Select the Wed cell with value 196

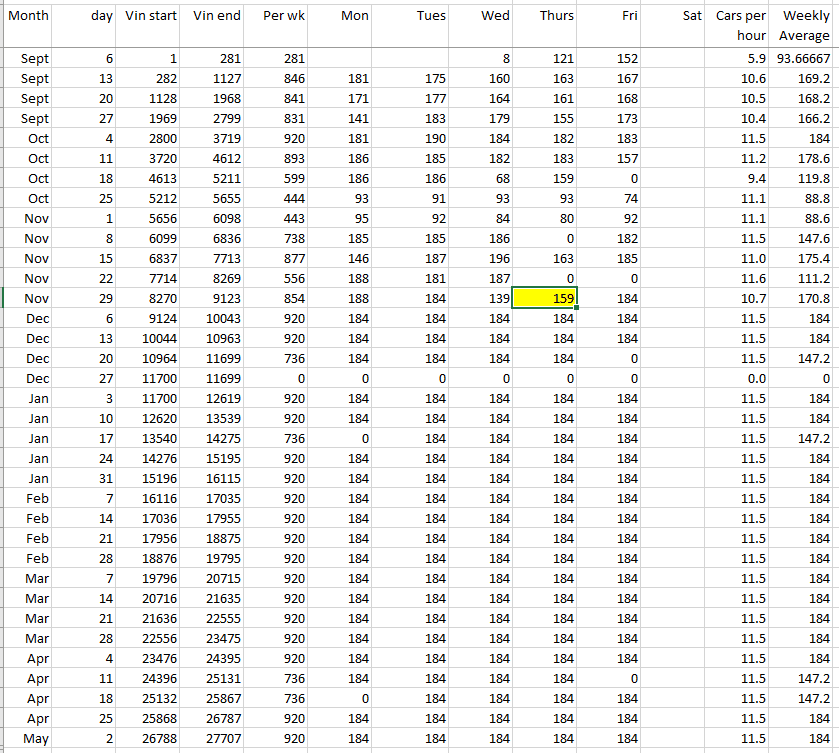point(481,258)
